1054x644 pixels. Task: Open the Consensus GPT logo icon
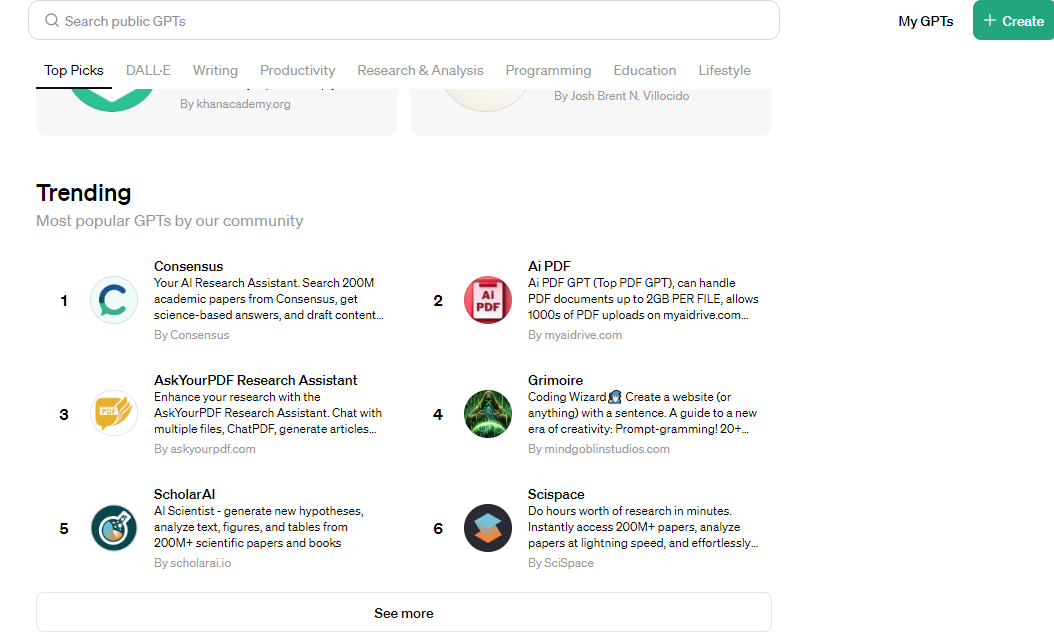coord(114,300)
